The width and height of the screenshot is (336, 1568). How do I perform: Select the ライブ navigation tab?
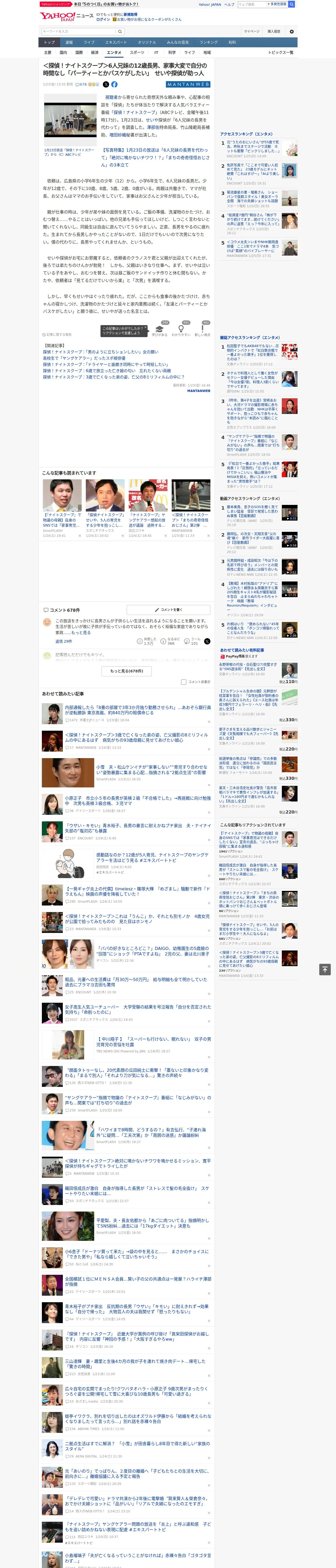[x=89, y=43]
